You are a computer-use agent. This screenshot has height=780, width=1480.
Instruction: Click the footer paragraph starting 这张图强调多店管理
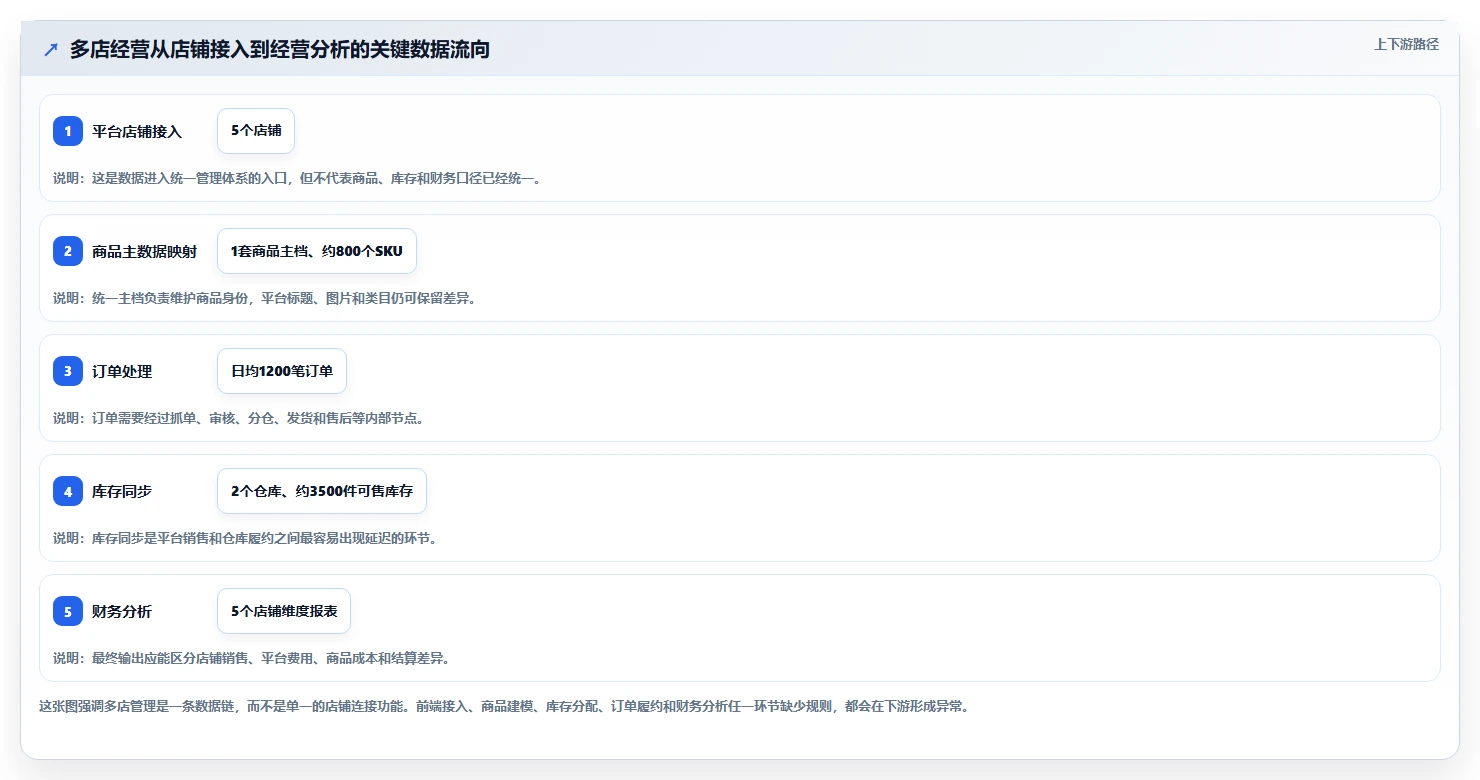pos(504,706)
